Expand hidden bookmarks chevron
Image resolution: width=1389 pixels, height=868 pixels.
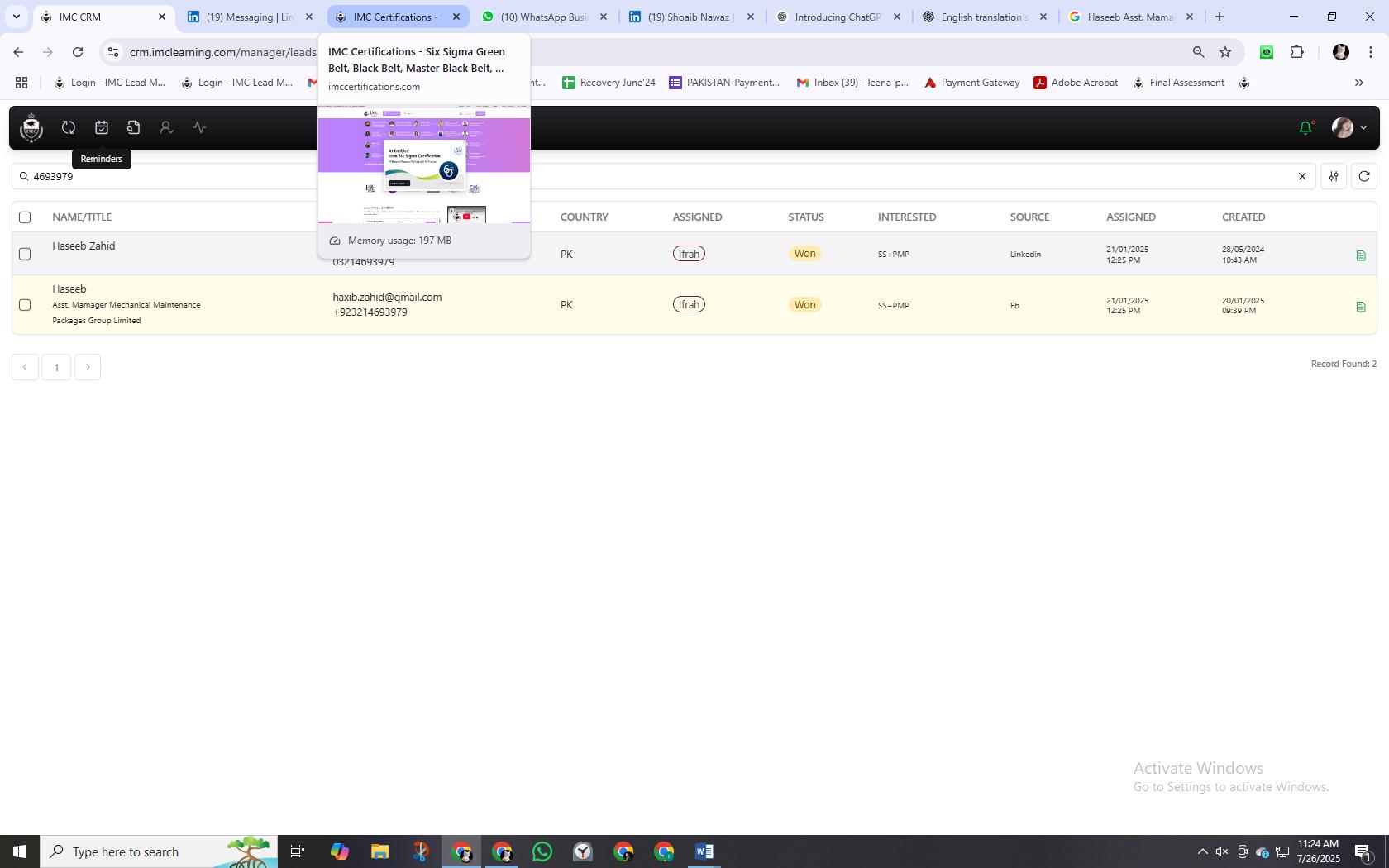tap(1358, 83)
